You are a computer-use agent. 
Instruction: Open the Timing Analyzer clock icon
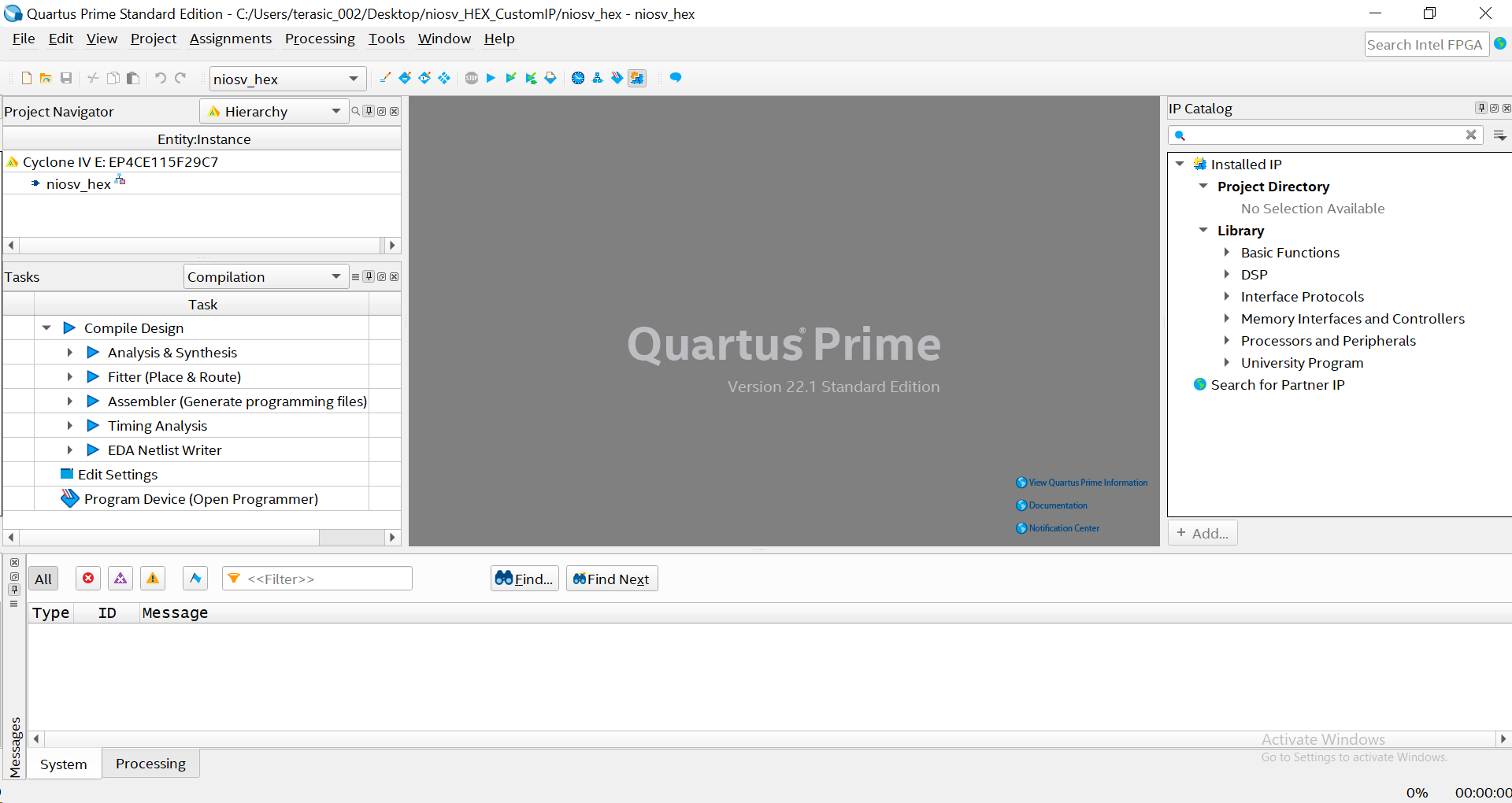(578, 78)
